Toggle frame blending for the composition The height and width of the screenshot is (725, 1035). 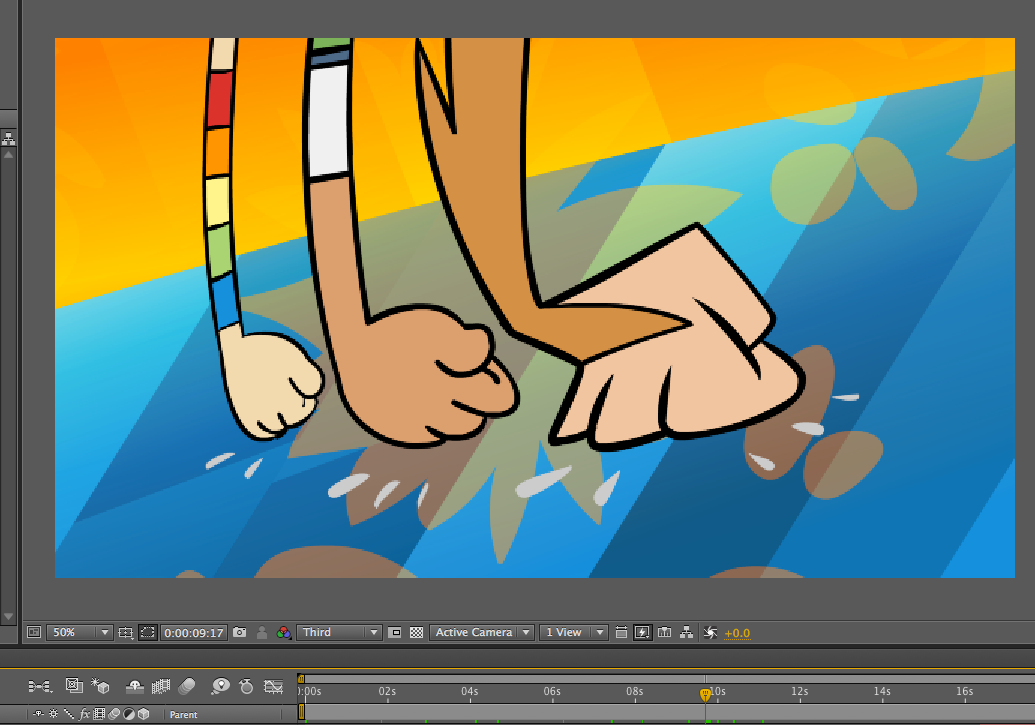pos(161,686)
